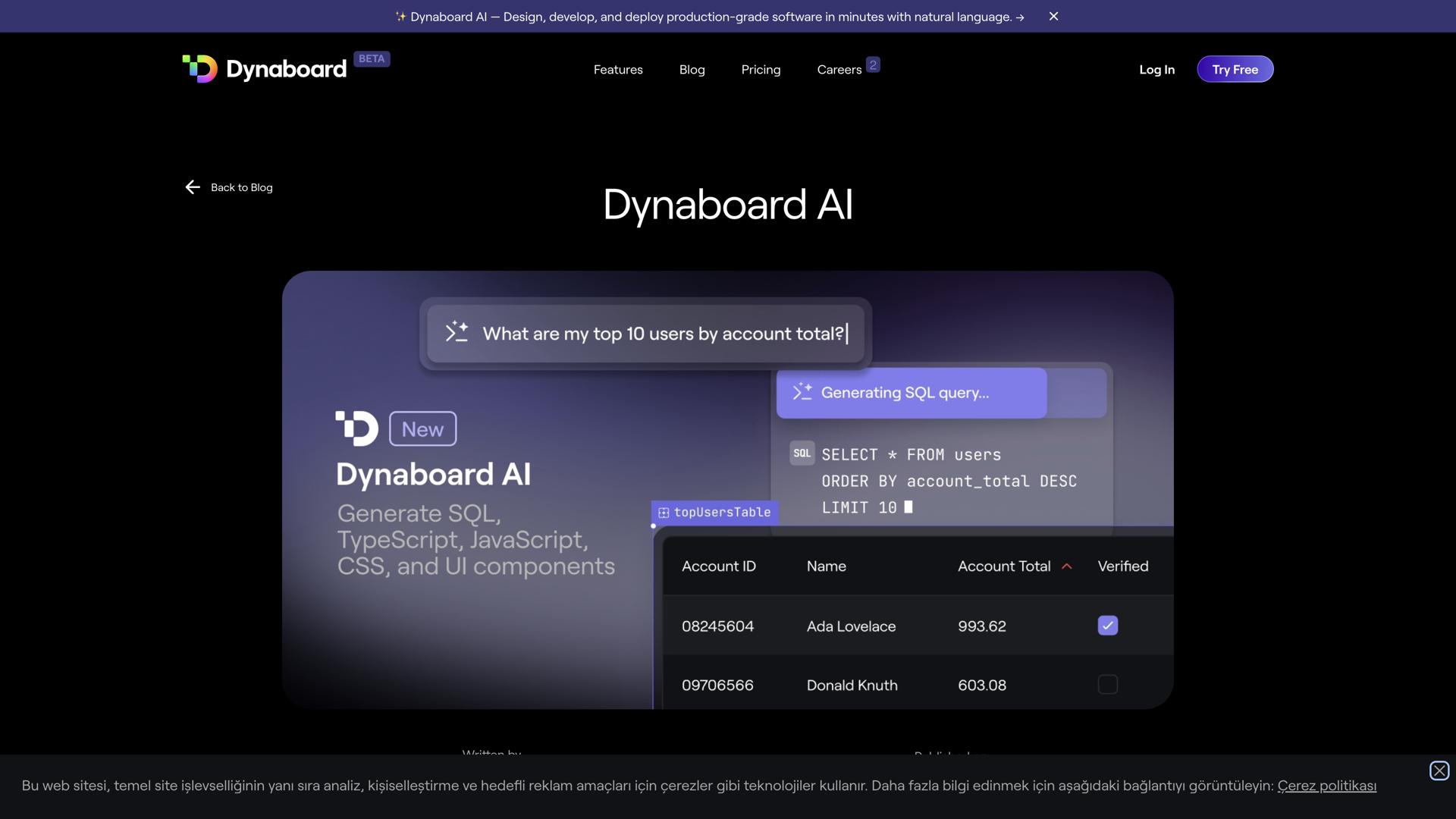Image resolution: width=1456 pixels, height=819 pixels.
Task: Click the Account Total sort chevron
Action: pos(1066,566)
